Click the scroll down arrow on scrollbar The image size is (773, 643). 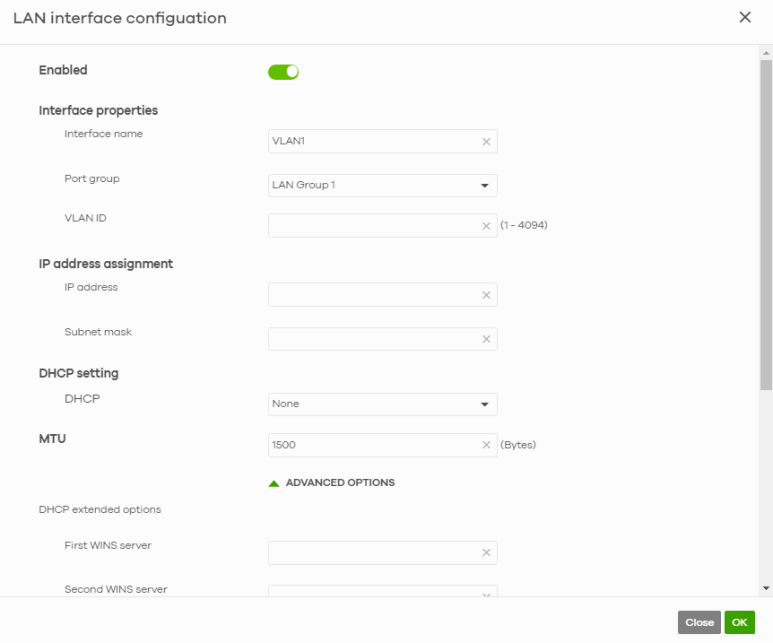coord(766,589)
